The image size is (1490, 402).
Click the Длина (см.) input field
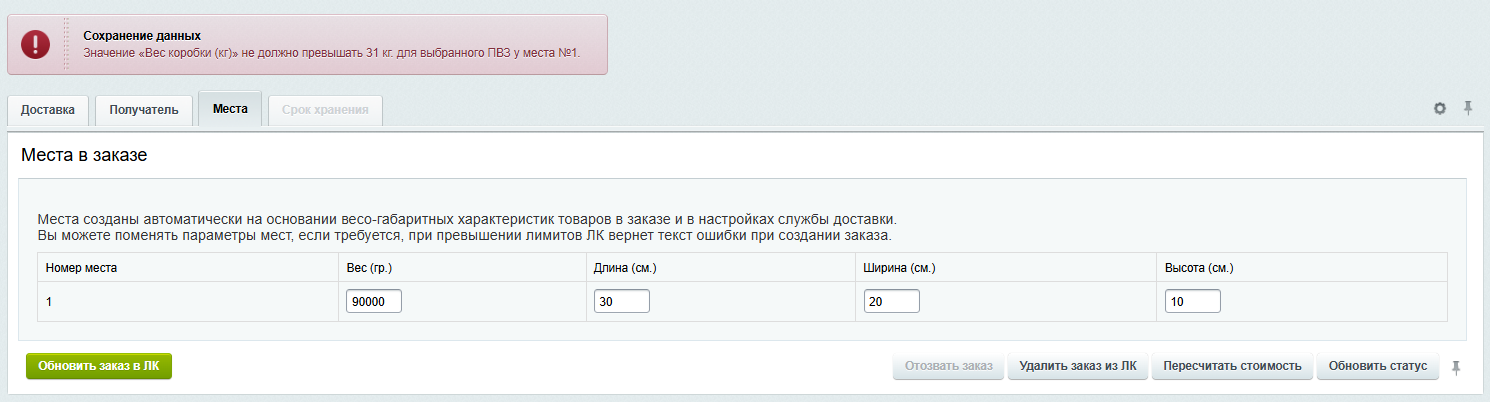(x=622, y=301)
